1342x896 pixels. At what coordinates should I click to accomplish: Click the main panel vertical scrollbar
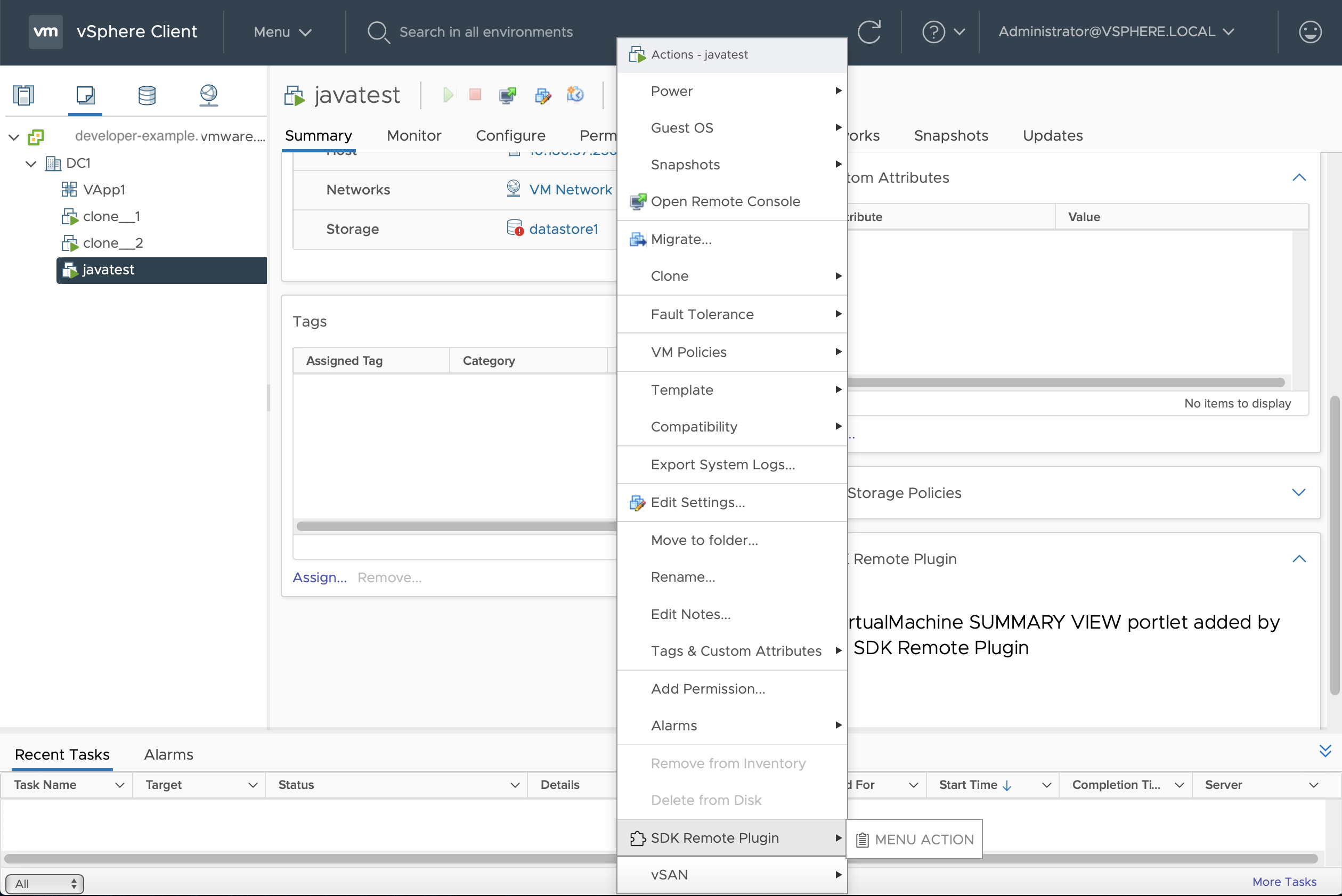tap(1335, 544)
